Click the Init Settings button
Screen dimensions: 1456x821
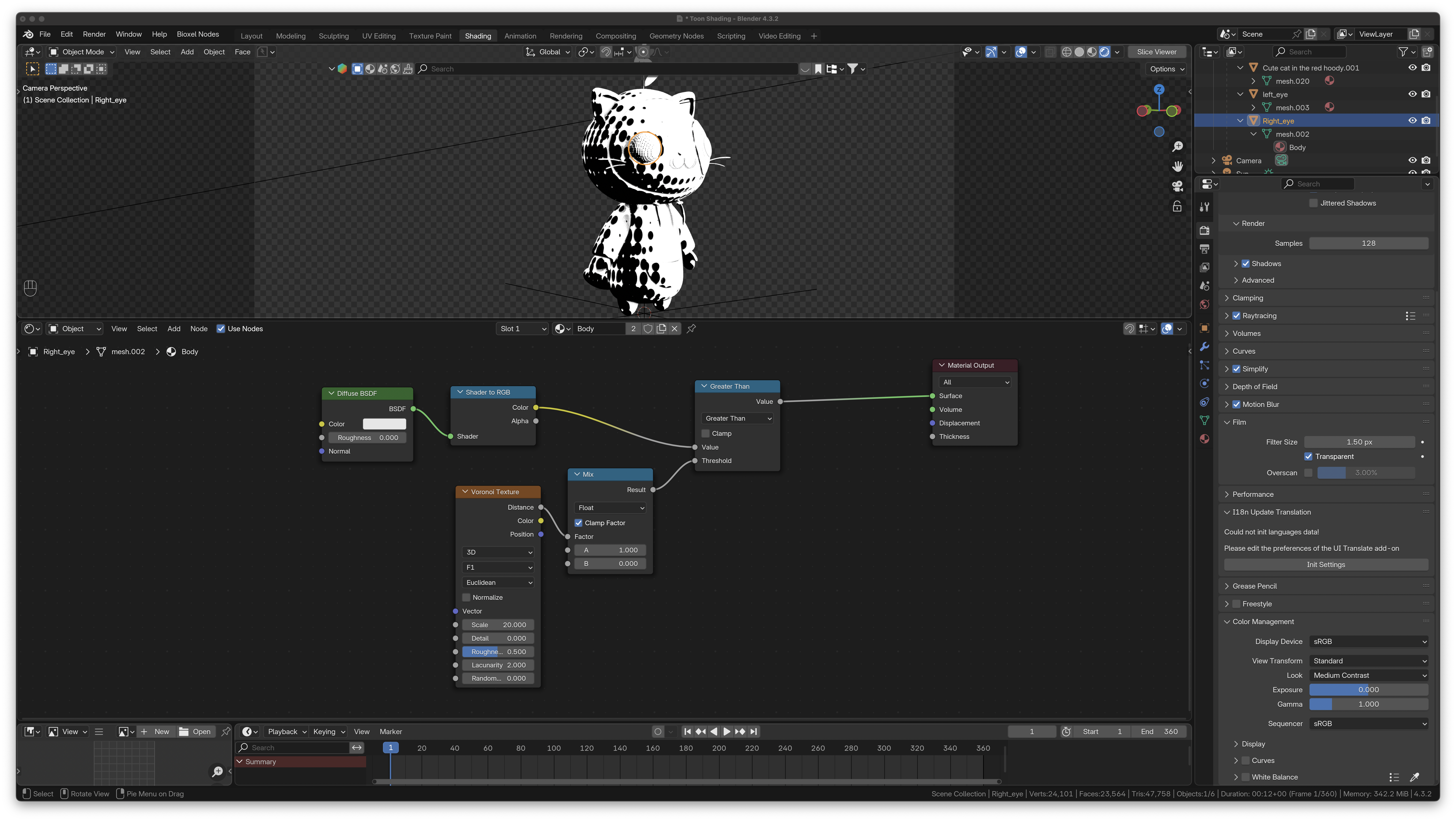1326,565
